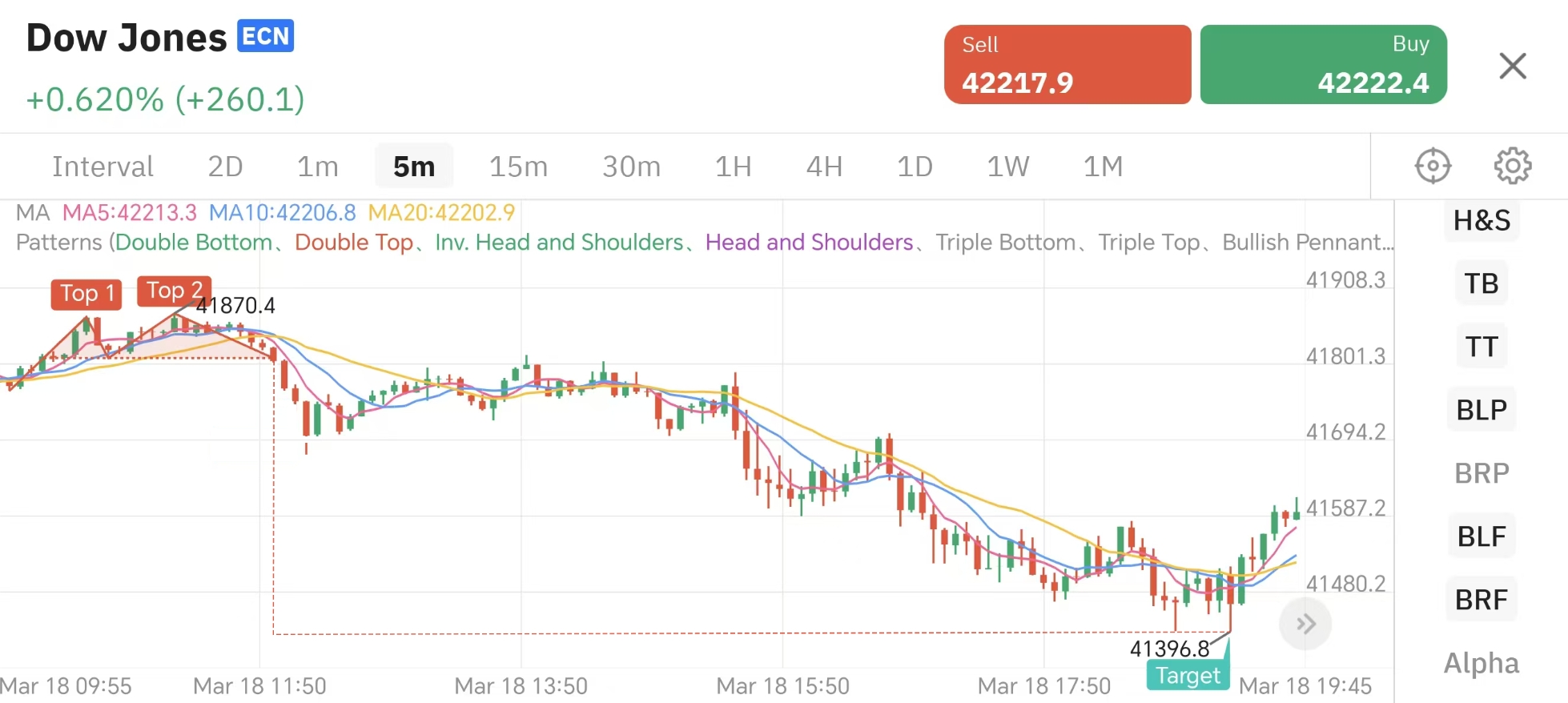
Task: Click the crosshair target icon
Action: pos(1433,167)
